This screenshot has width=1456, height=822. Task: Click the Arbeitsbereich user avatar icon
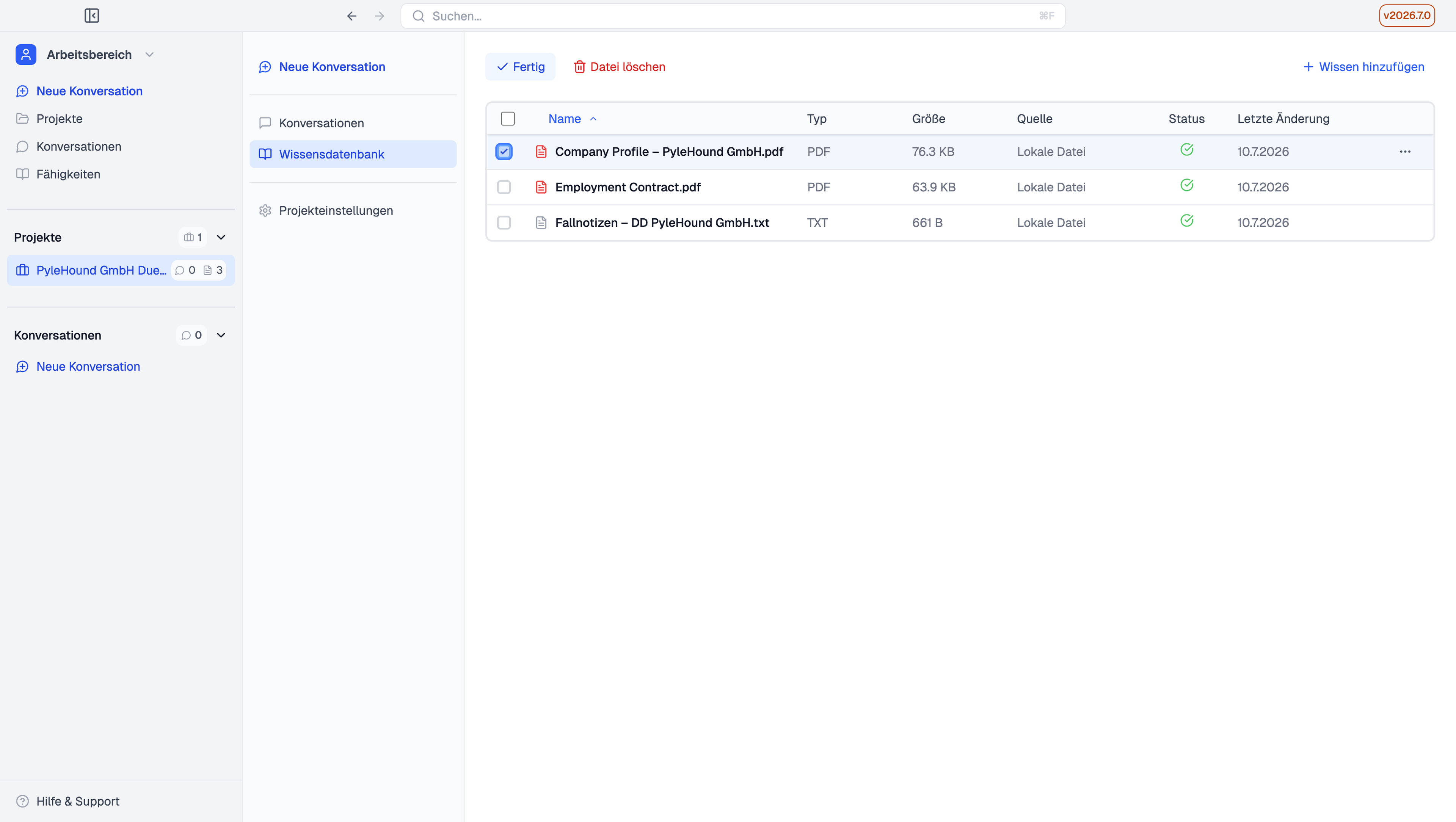click(x=26, y=55)
